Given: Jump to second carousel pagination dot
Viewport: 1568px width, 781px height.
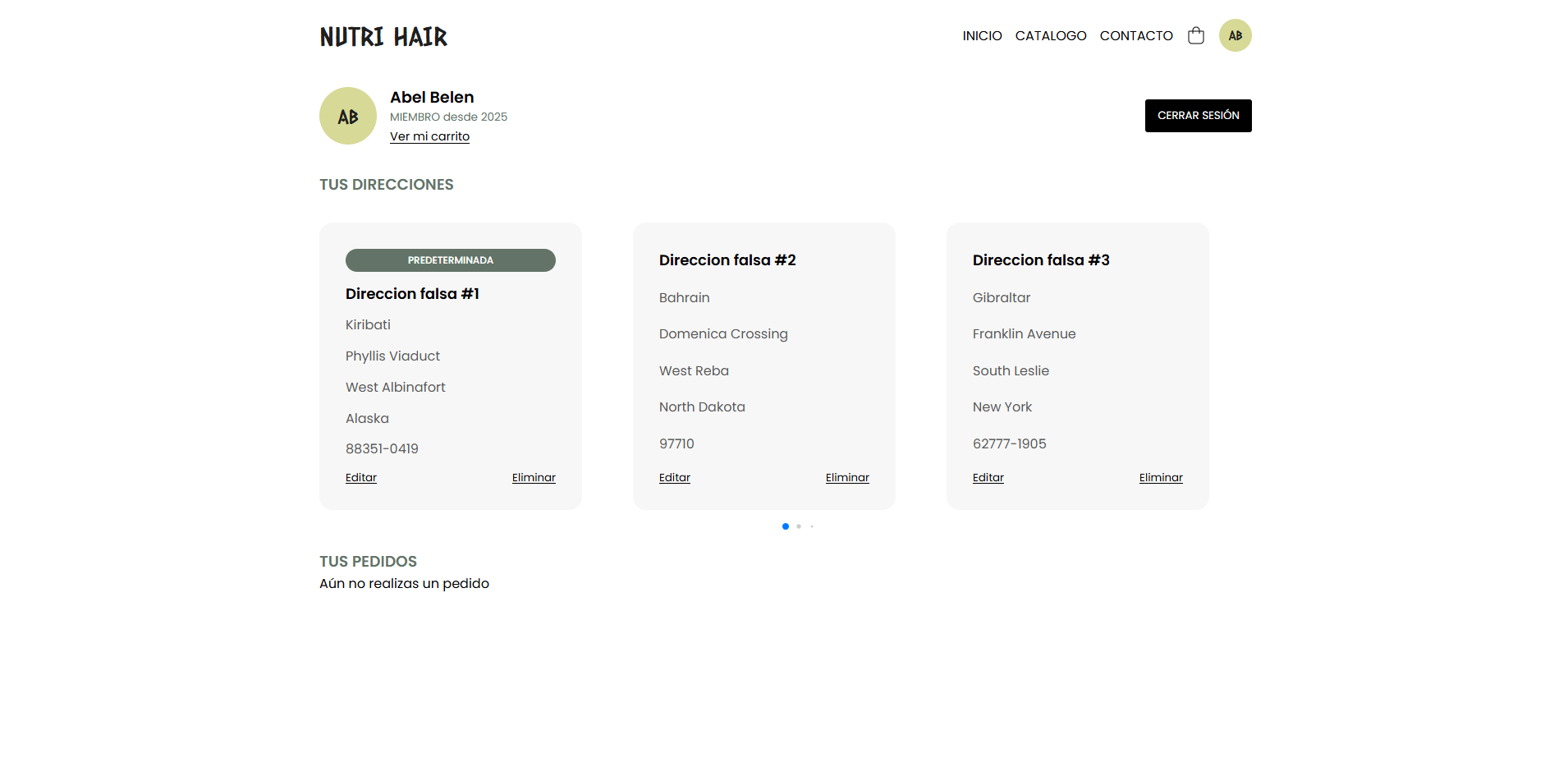Looking at the screenshot, I should coord(799,526).
